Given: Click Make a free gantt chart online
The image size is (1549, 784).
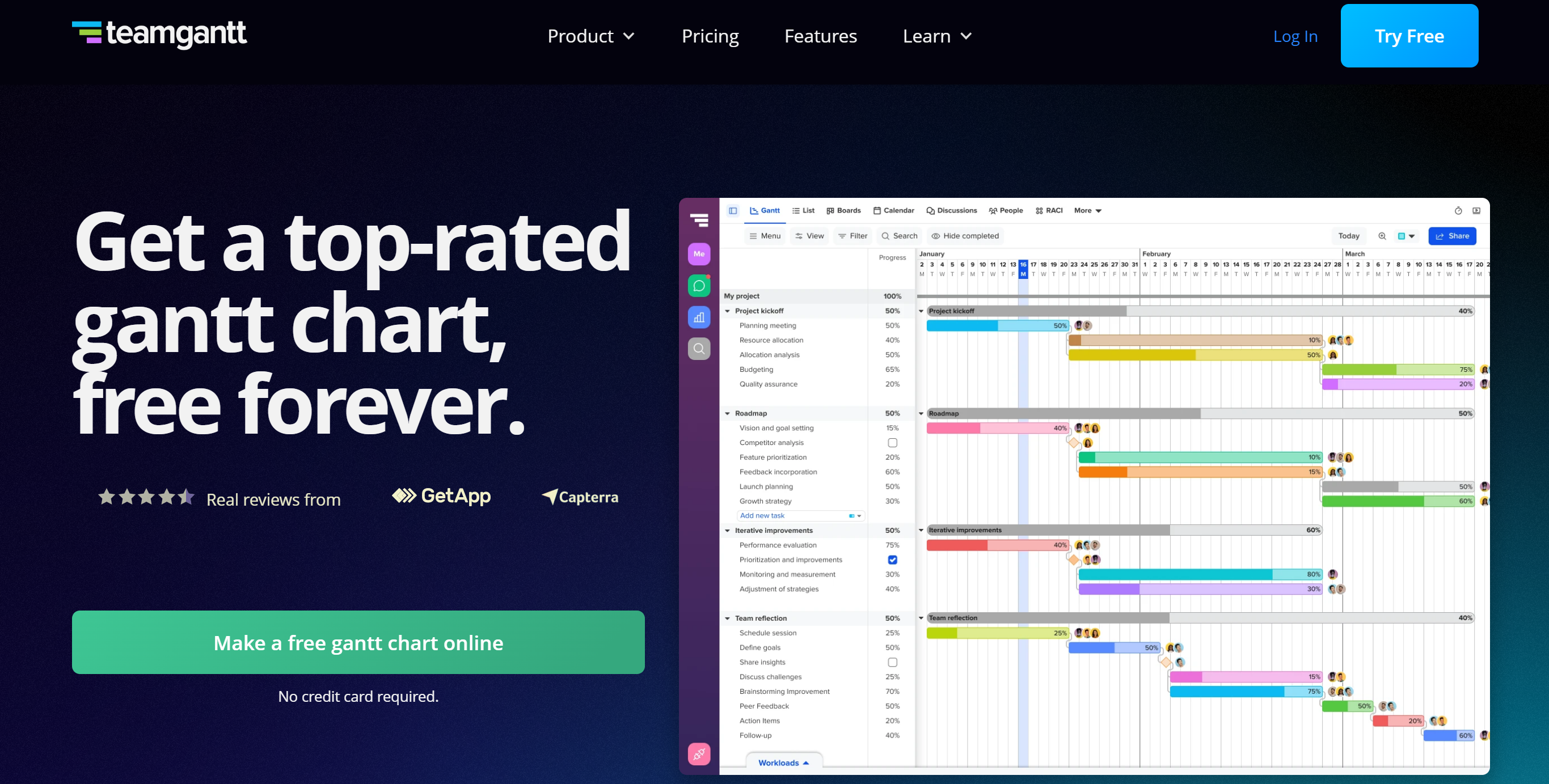Looking at the screenshot, I should click(358, 642).
